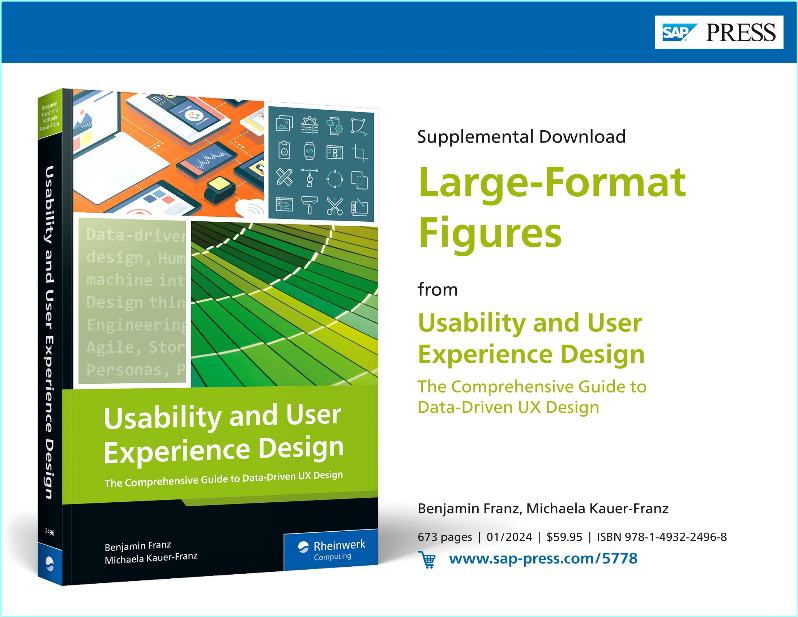Click the 'Large-Format Figures' heading

click(552, 208)
